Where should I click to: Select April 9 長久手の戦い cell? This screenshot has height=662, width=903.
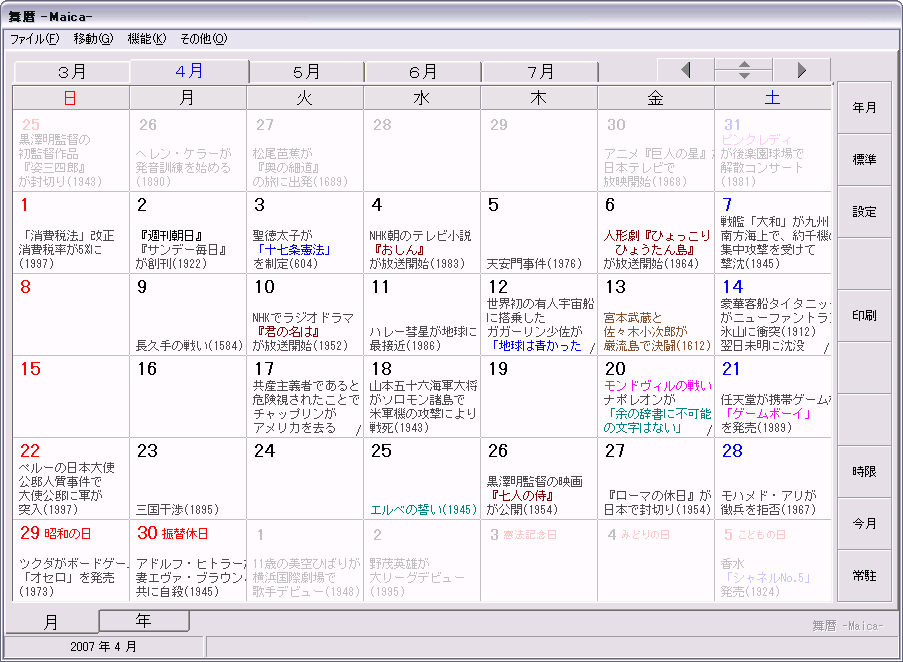tap(188, 314)
